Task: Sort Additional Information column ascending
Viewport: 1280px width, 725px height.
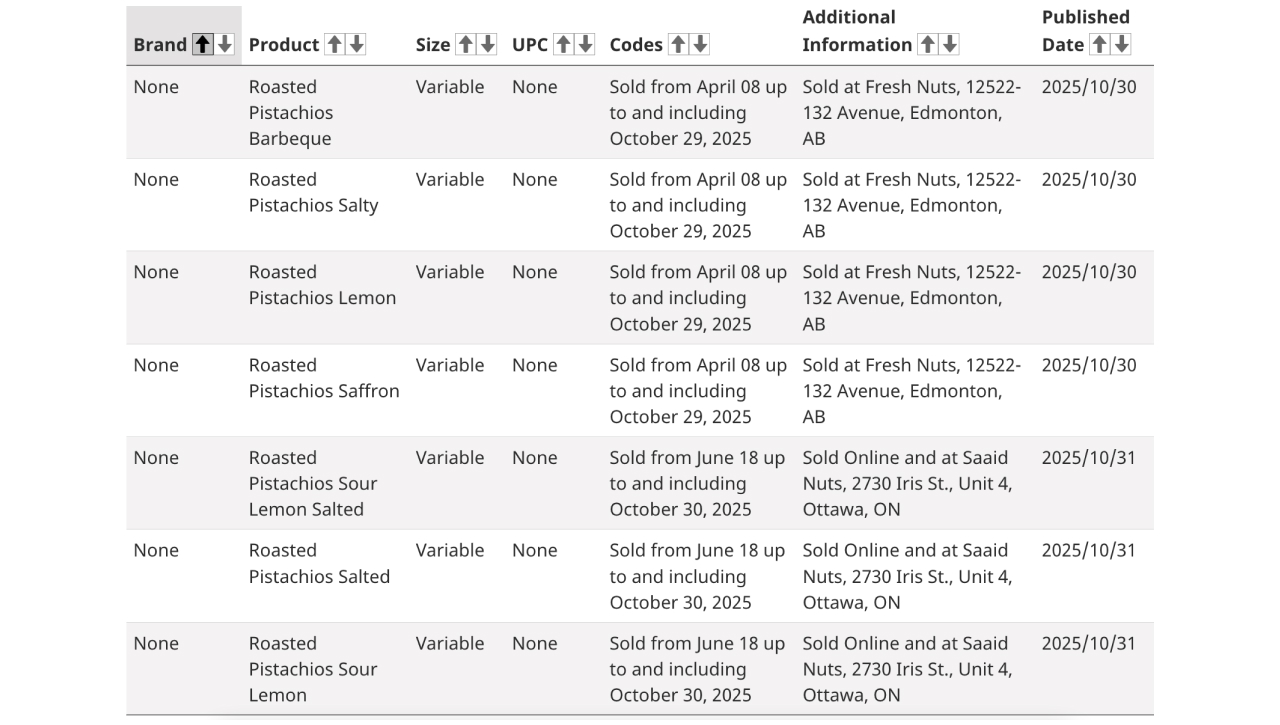Action: pos(927,44)
